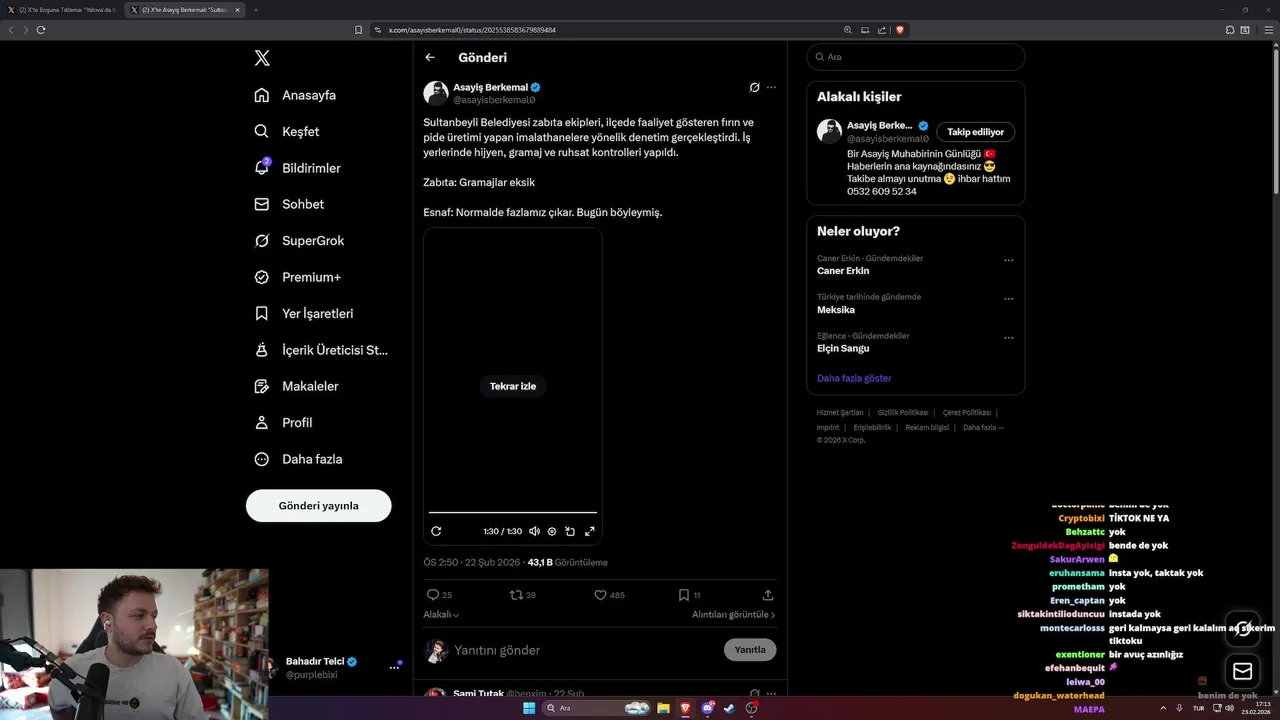
Task: Click the video progress bar
Action: coord(513,513)
